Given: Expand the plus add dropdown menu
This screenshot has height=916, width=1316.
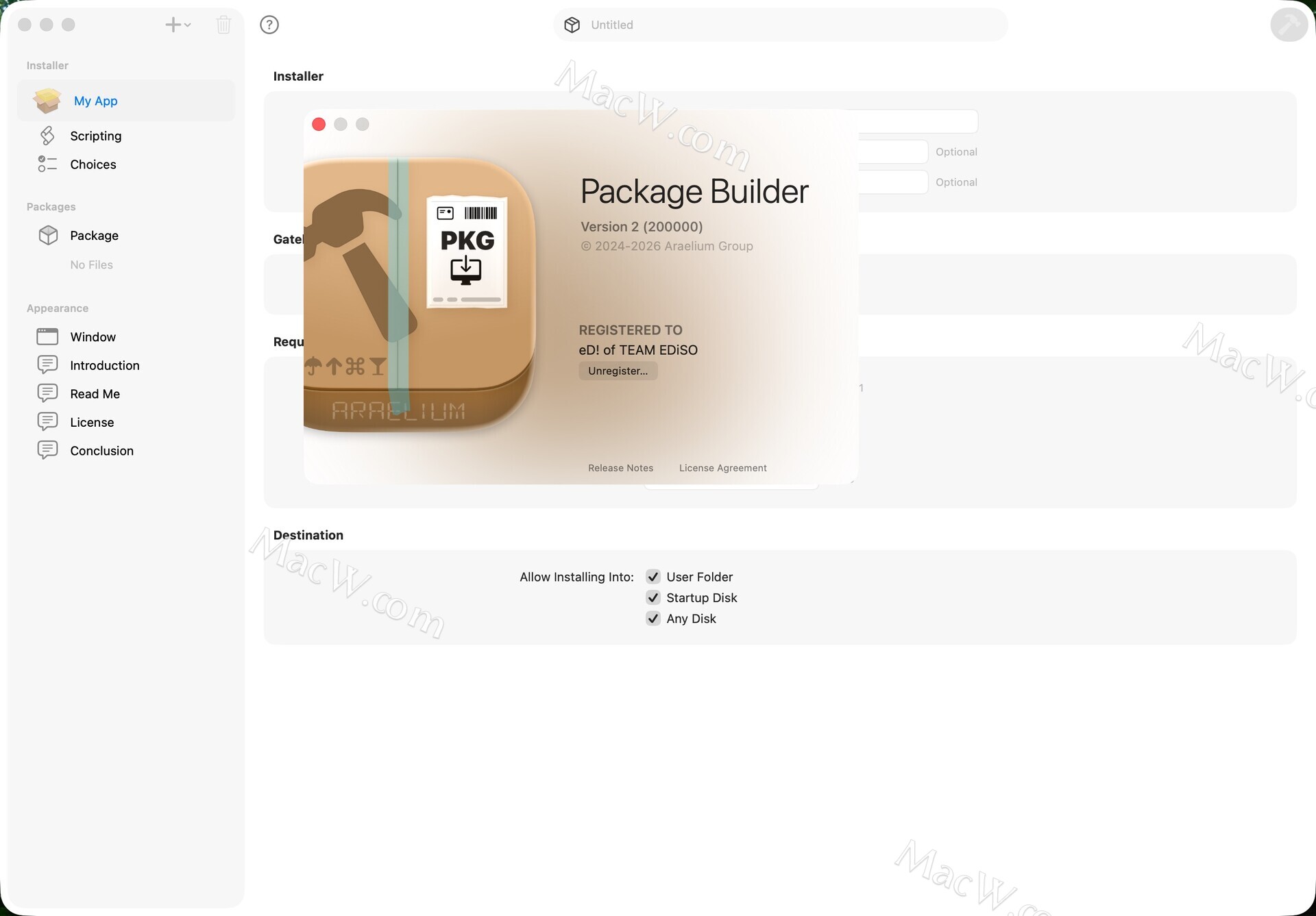Looking at the screenshot, I should (178, 25).
